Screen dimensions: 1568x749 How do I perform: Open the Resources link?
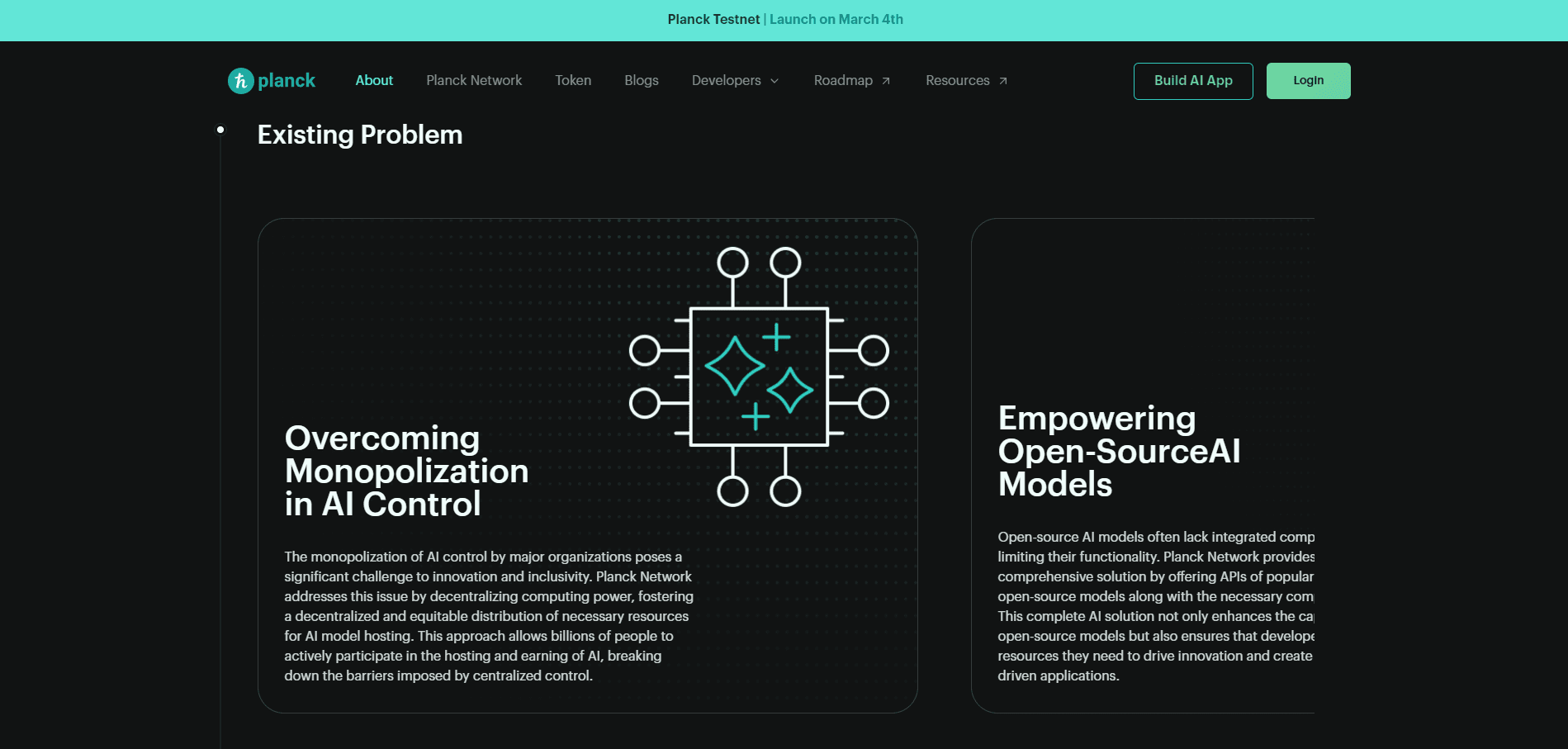967,80
